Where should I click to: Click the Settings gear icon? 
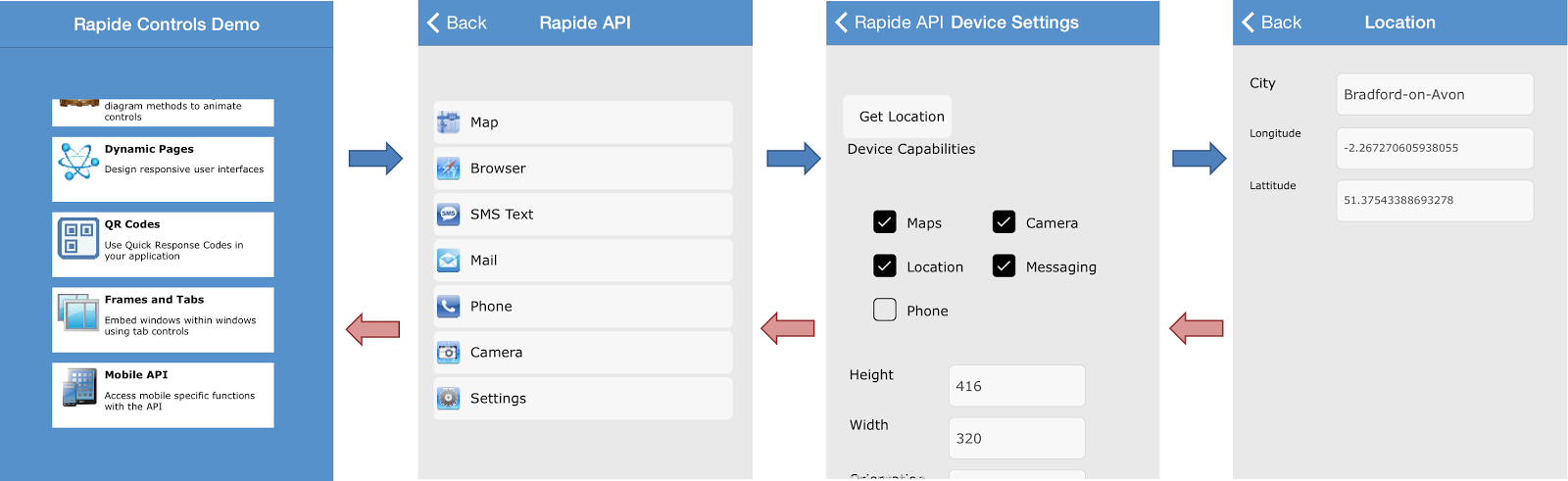(x=449, y=398)
